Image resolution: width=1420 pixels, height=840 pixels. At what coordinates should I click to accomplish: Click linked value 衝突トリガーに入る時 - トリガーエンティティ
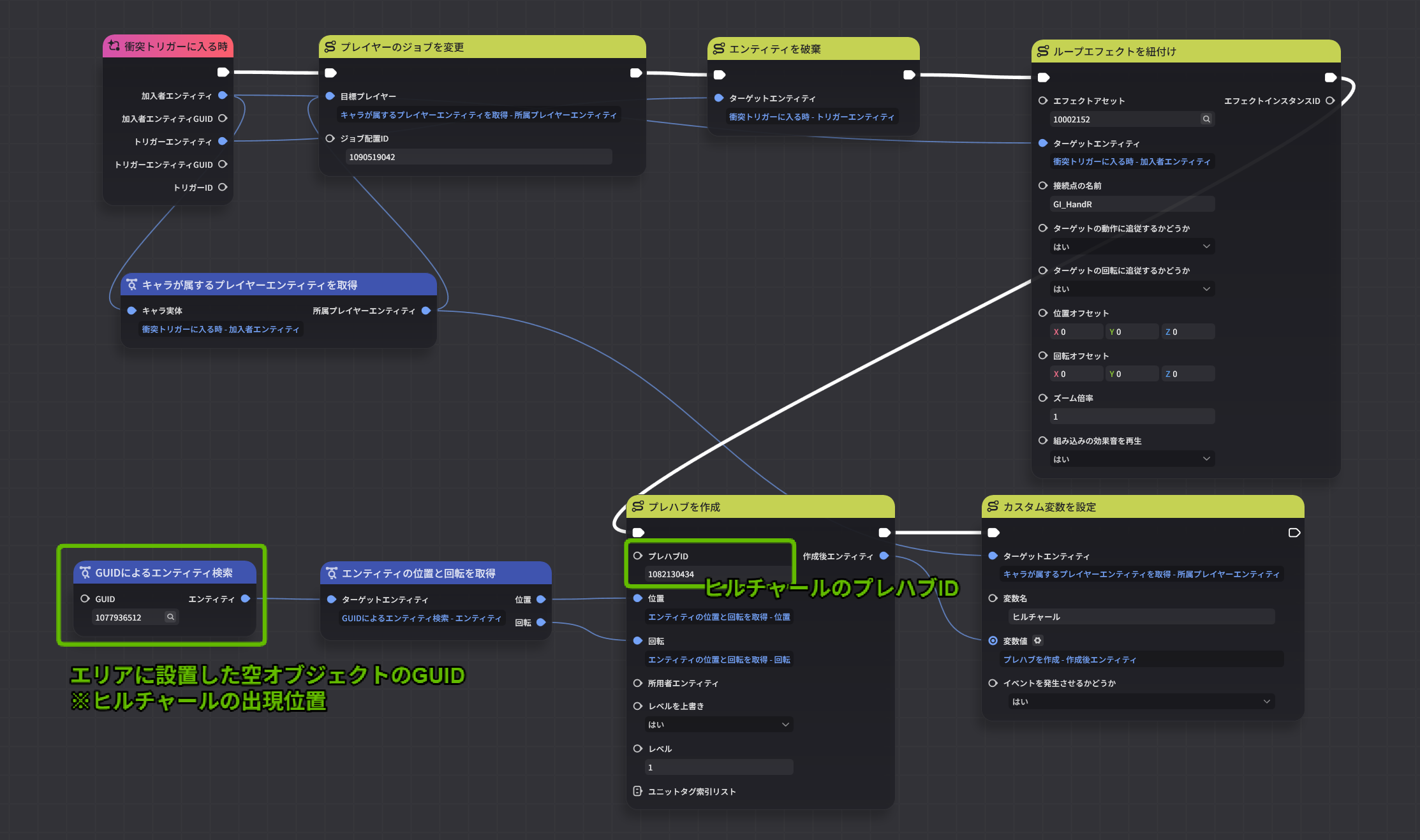(x=811, y=117)
